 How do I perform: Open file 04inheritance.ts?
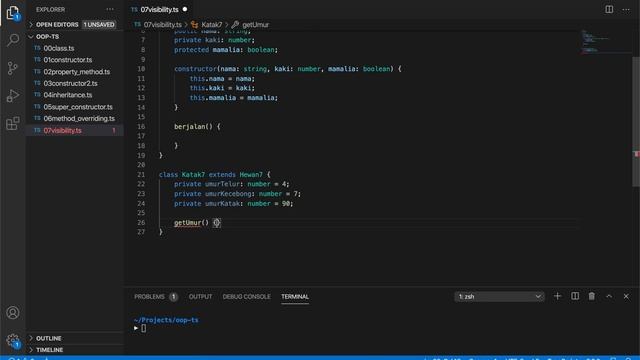pos(68,95)
